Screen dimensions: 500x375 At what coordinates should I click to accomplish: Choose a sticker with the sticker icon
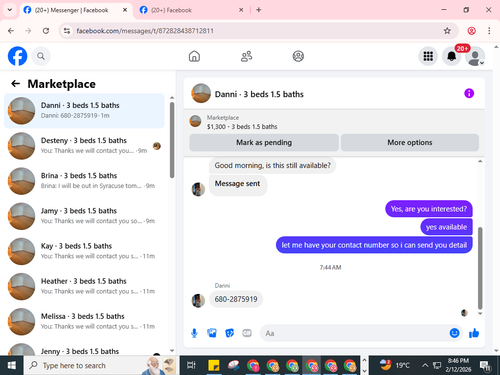pyautogui.click(x=229, y=333)
